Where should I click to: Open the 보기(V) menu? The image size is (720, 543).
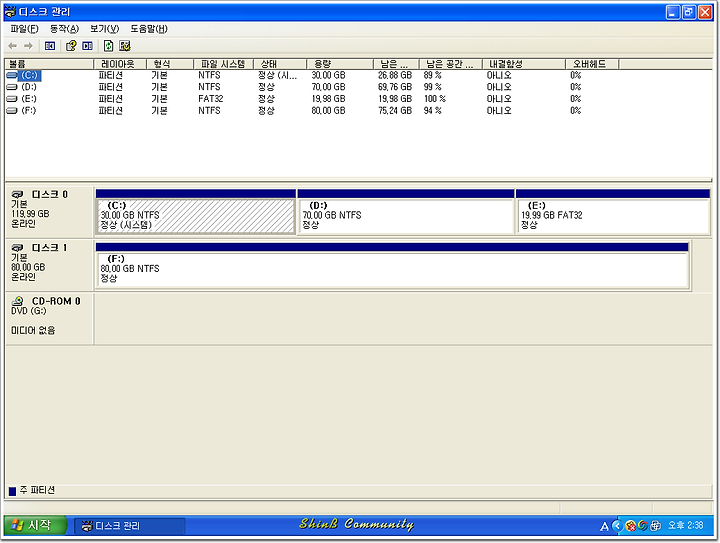tap(104, 29)
